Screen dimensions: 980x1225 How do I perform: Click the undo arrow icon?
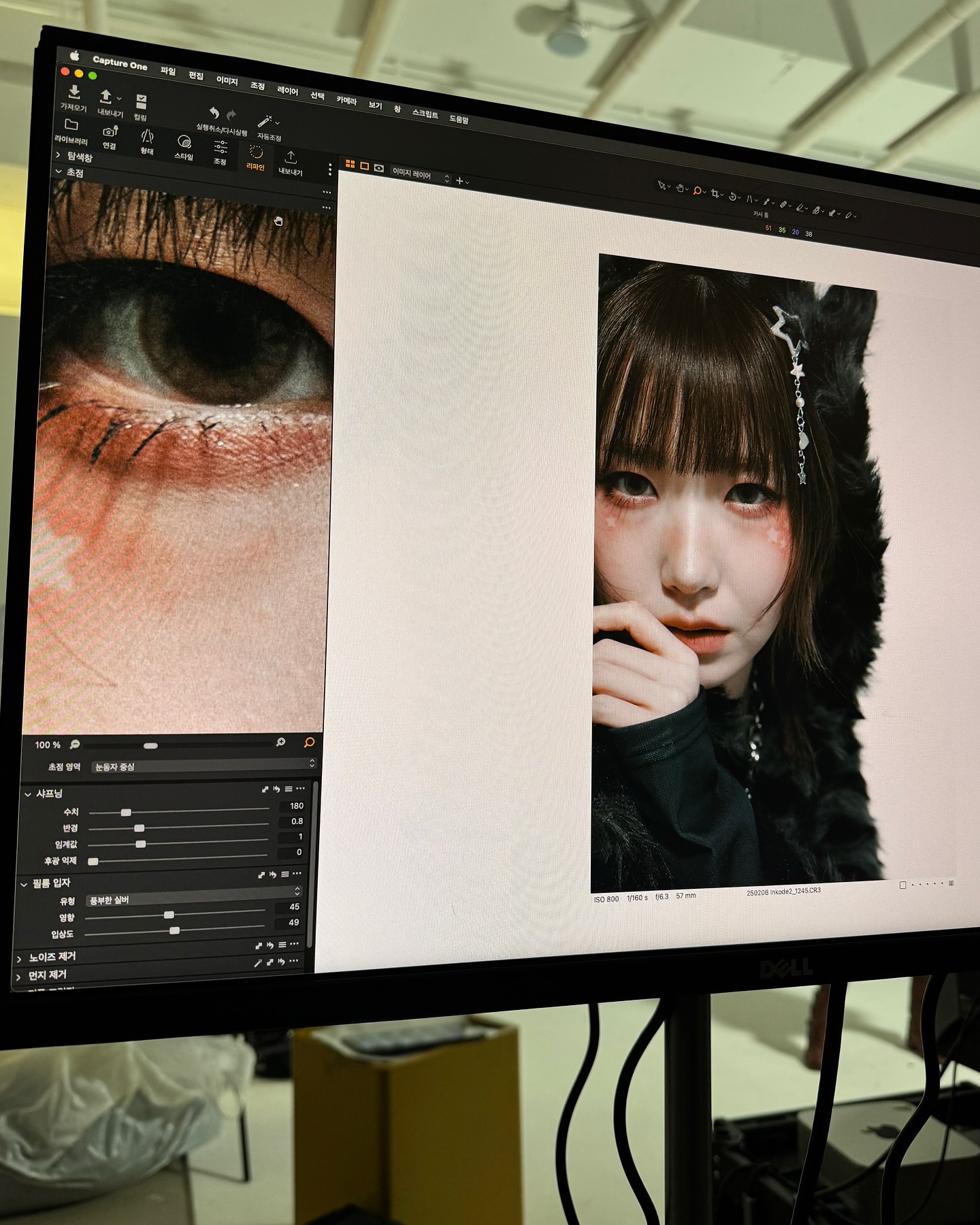214,113
